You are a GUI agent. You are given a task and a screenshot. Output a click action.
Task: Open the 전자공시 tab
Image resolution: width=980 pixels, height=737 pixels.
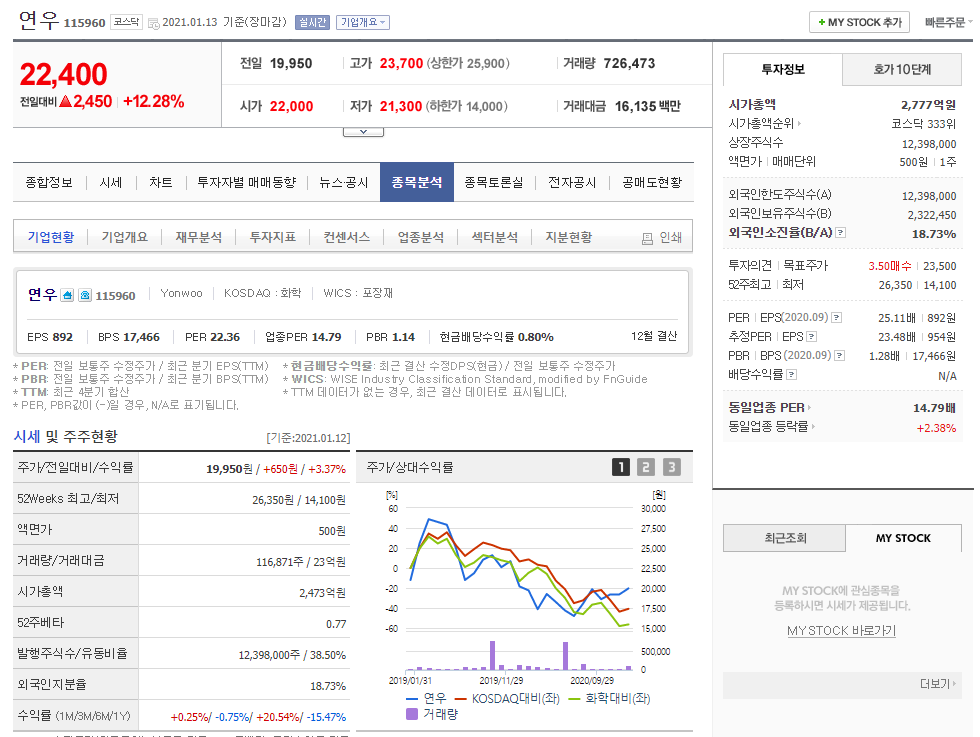572,183
